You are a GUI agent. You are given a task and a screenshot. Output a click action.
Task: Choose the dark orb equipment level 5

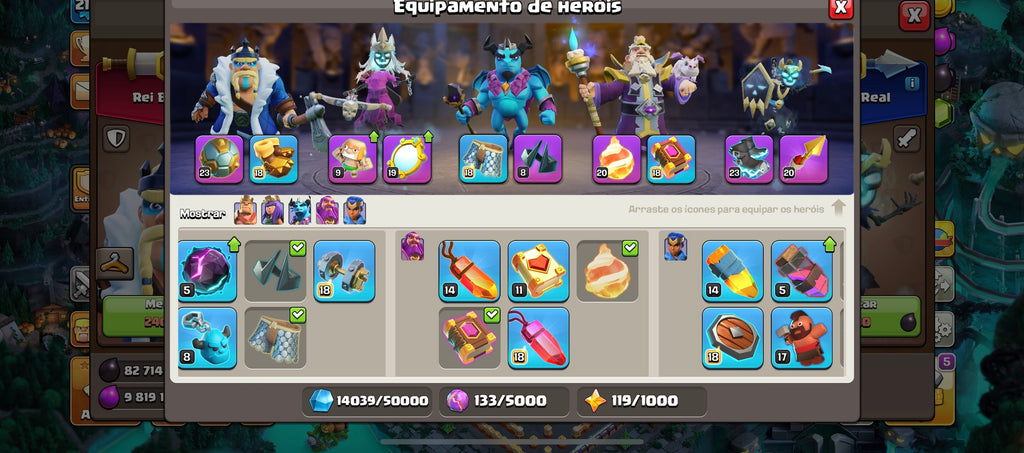tap(207, 272)
